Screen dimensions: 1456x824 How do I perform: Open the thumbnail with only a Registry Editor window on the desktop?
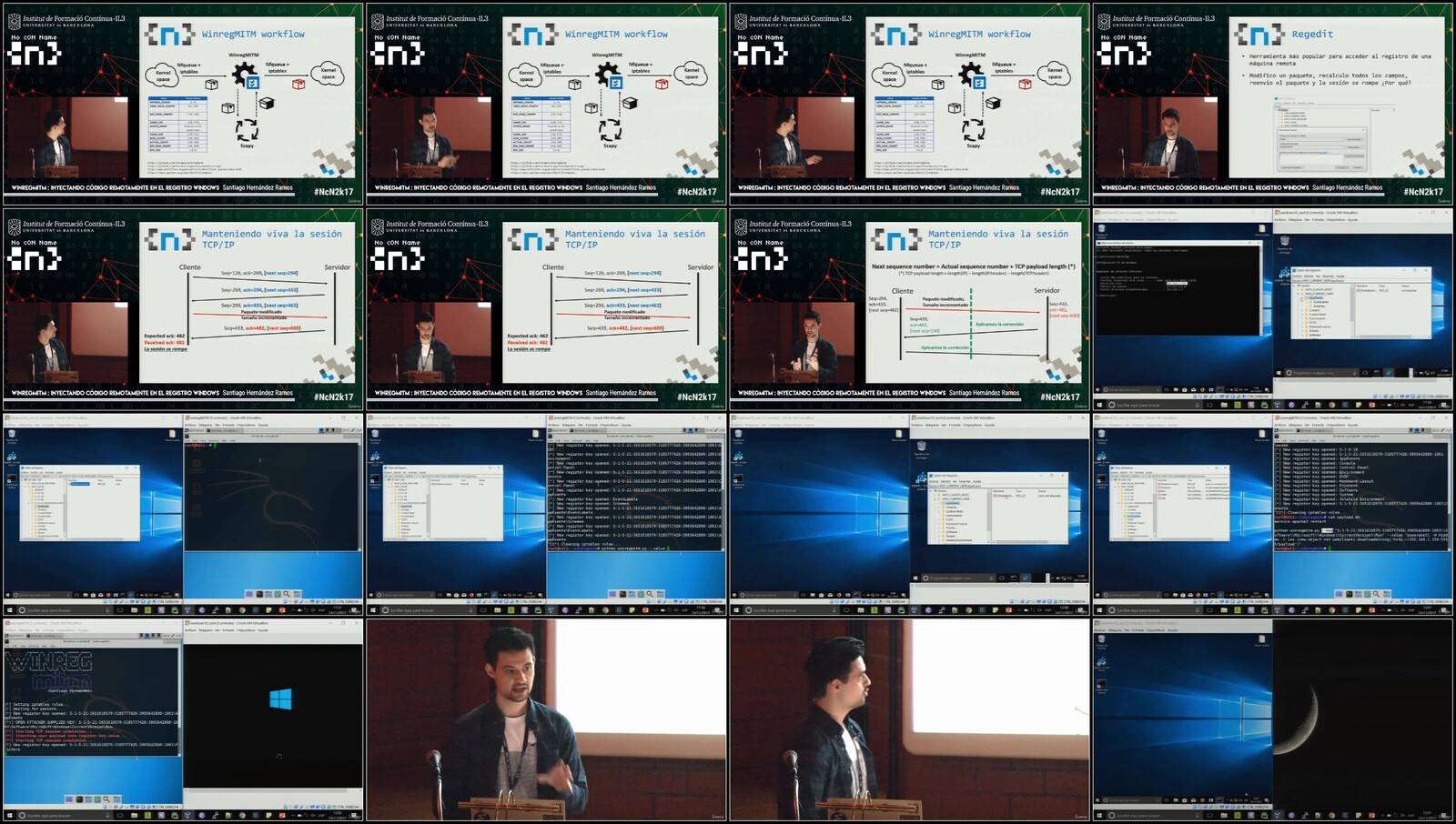click(x=909, y=515)
